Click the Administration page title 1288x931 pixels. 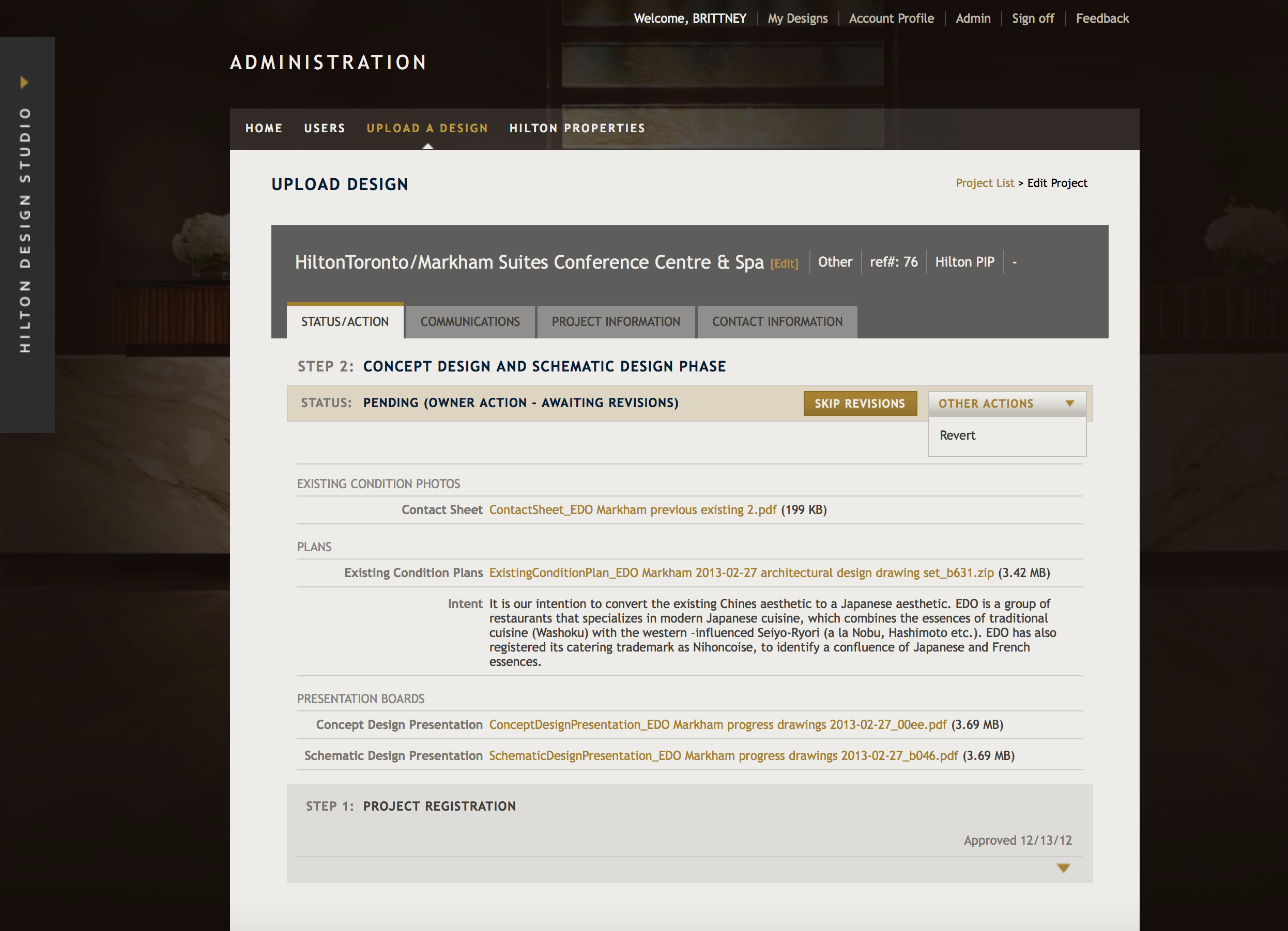pyautogui.click(x=328, y=63)
